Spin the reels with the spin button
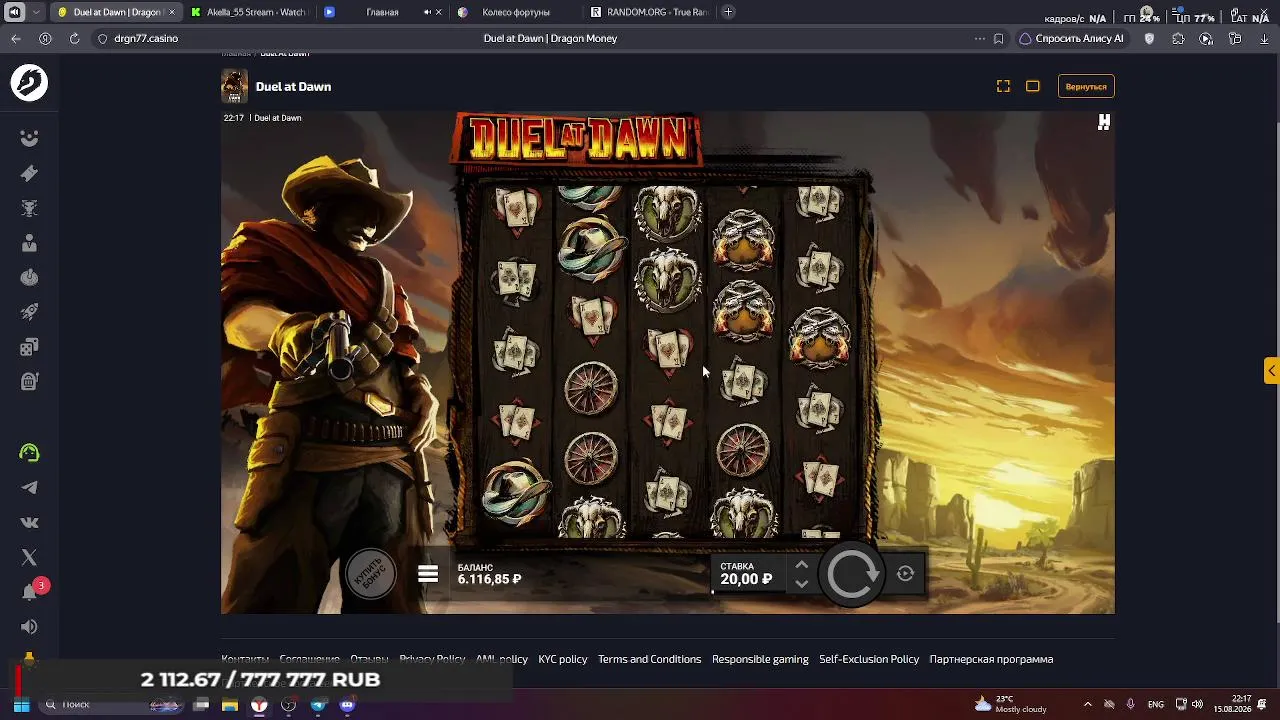The height and width of the screenshot is (720, 1280). pos(852,573)
